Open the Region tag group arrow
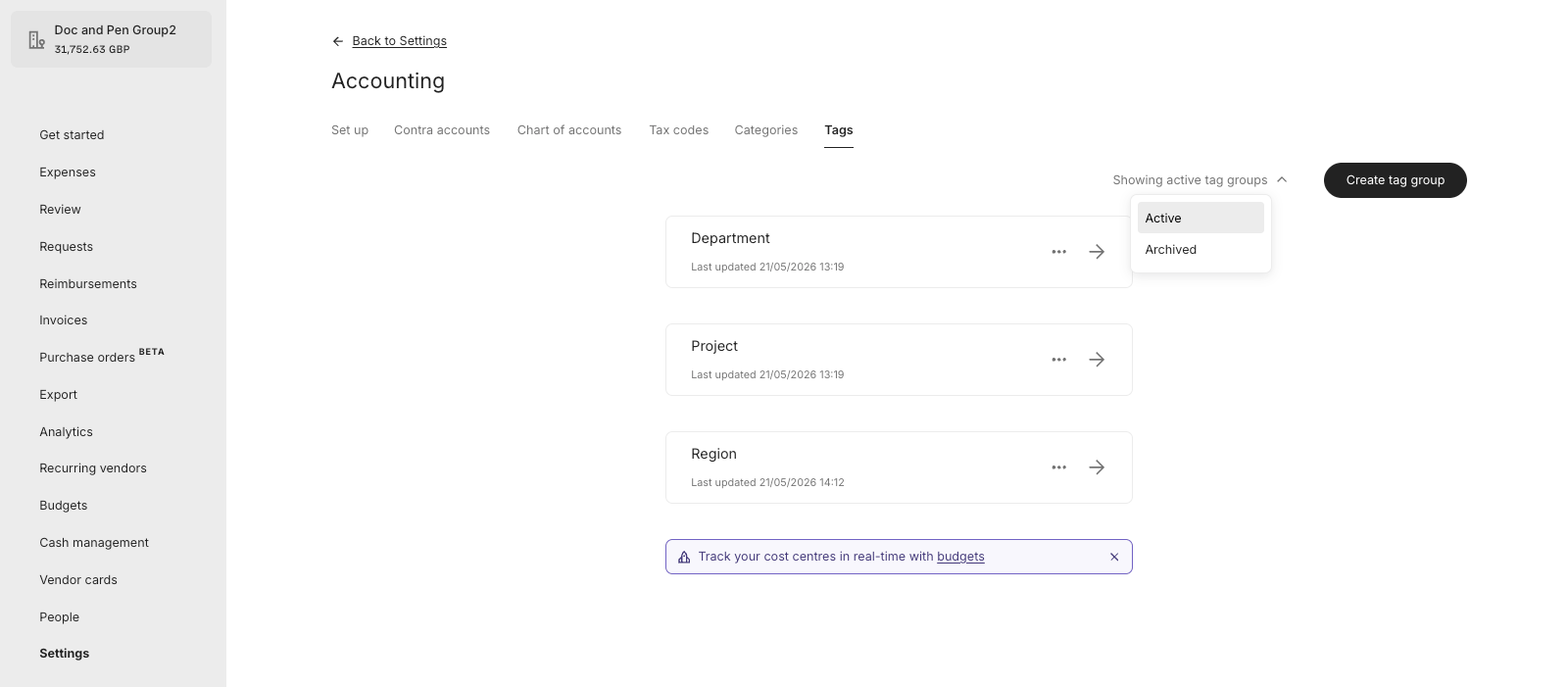Screen dimensions: 1568x687 pyautogui.click(x=1097, y=467)
